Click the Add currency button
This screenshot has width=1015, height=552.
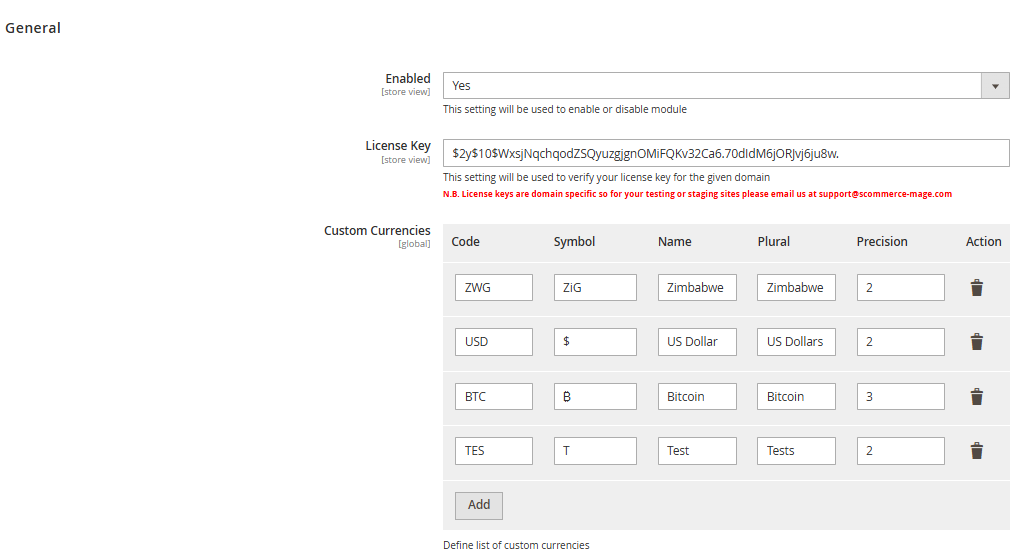coord(478,505)
